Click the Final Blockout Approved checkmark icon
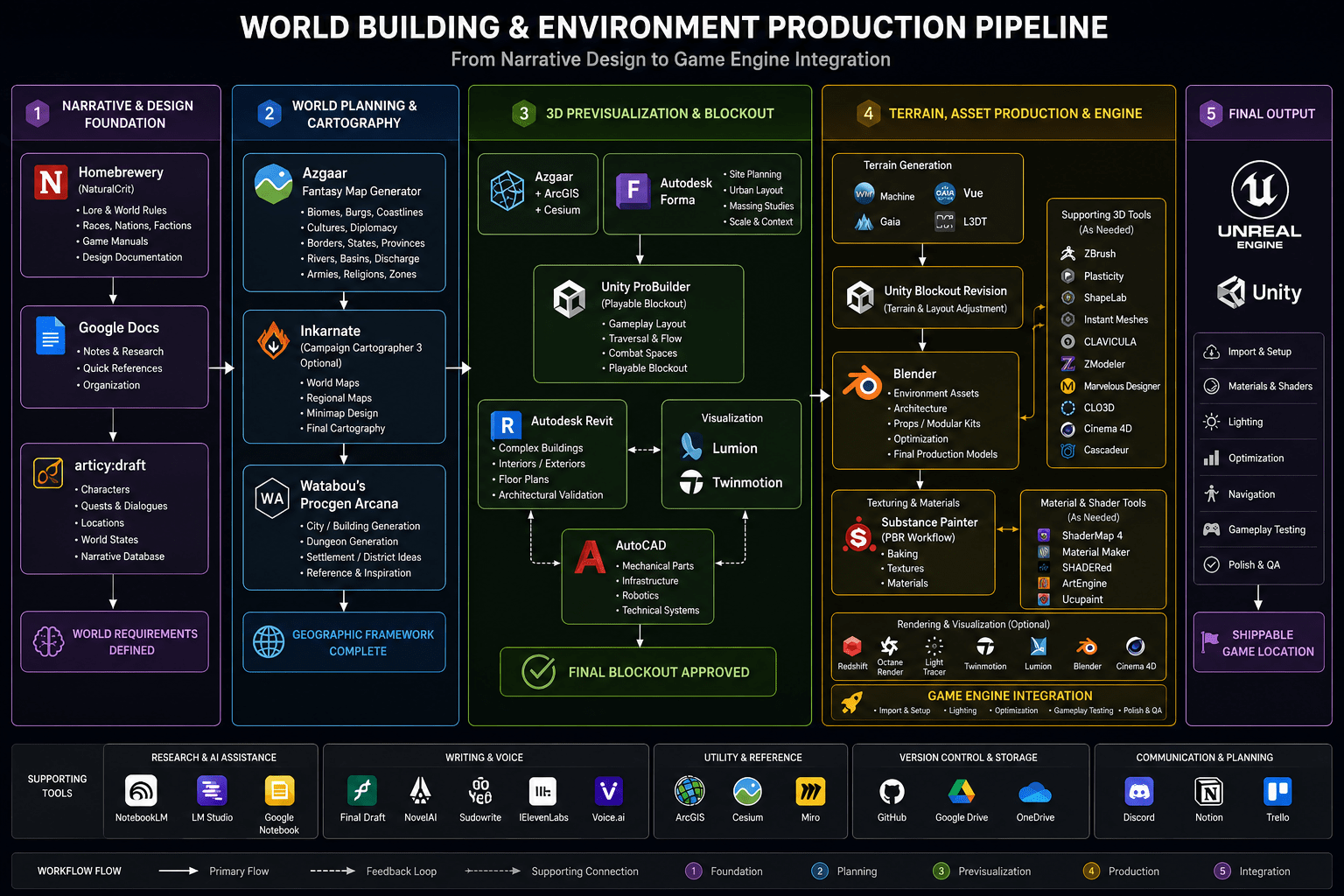This screenshot has width=1344, height=896. click(538, 672)
